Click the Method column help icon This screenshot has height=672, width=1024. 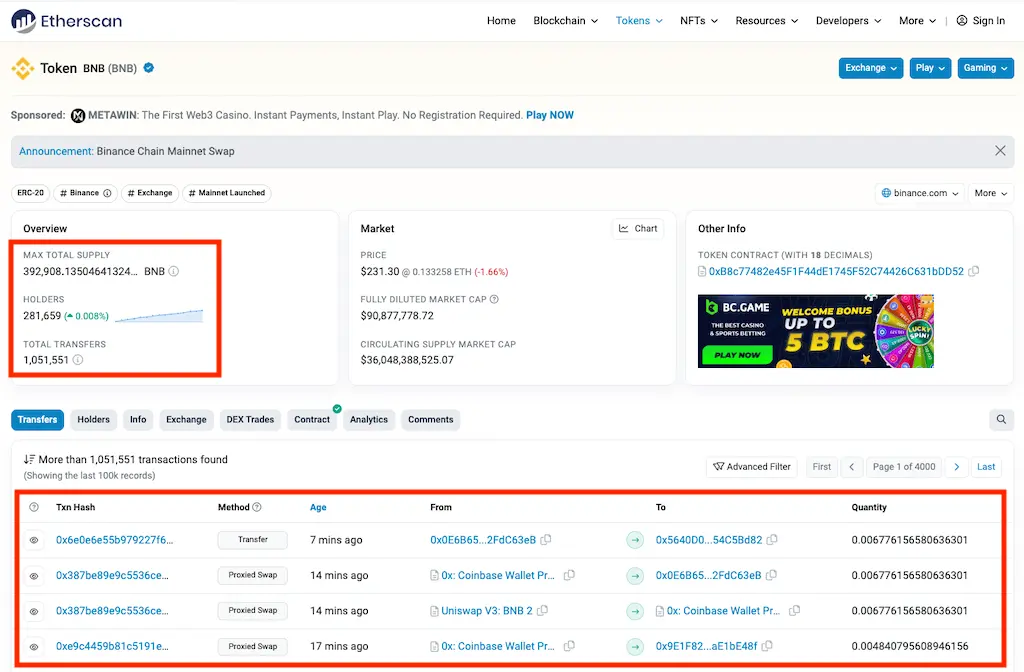coord(257,507)
